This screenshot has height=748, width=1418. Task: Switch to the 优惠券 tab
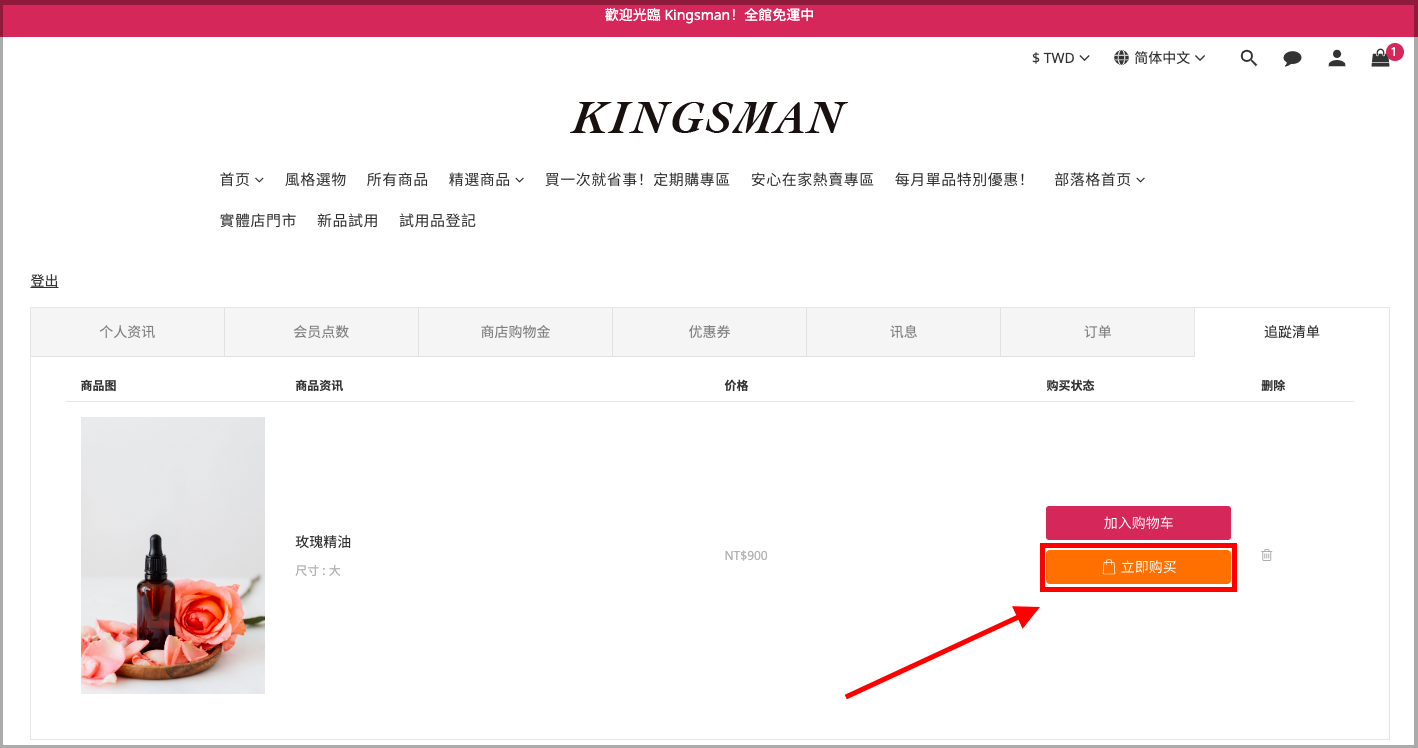pyautogui.click(x=709, y=332)
